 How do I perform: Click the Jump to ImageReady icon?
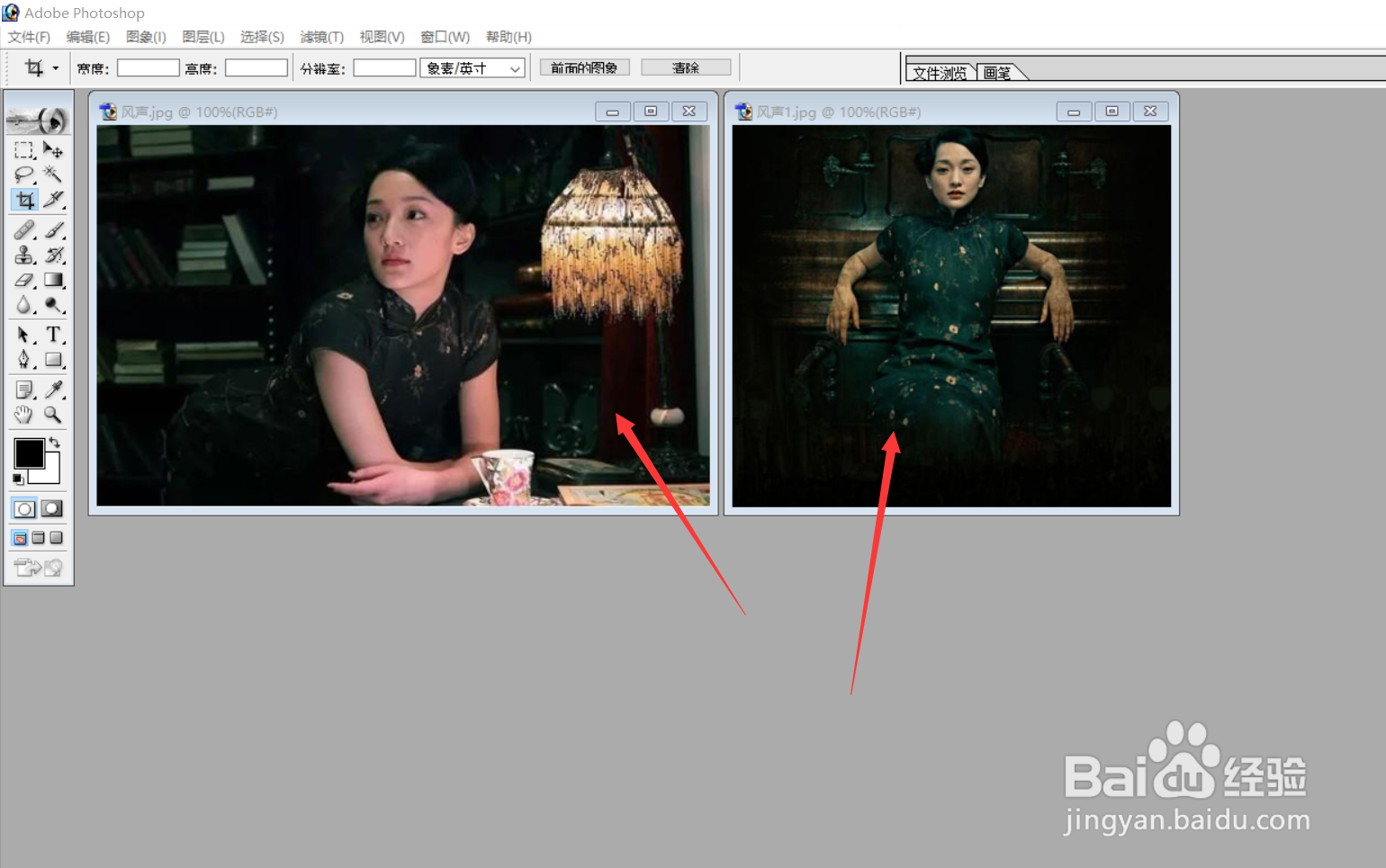(38, 567)
